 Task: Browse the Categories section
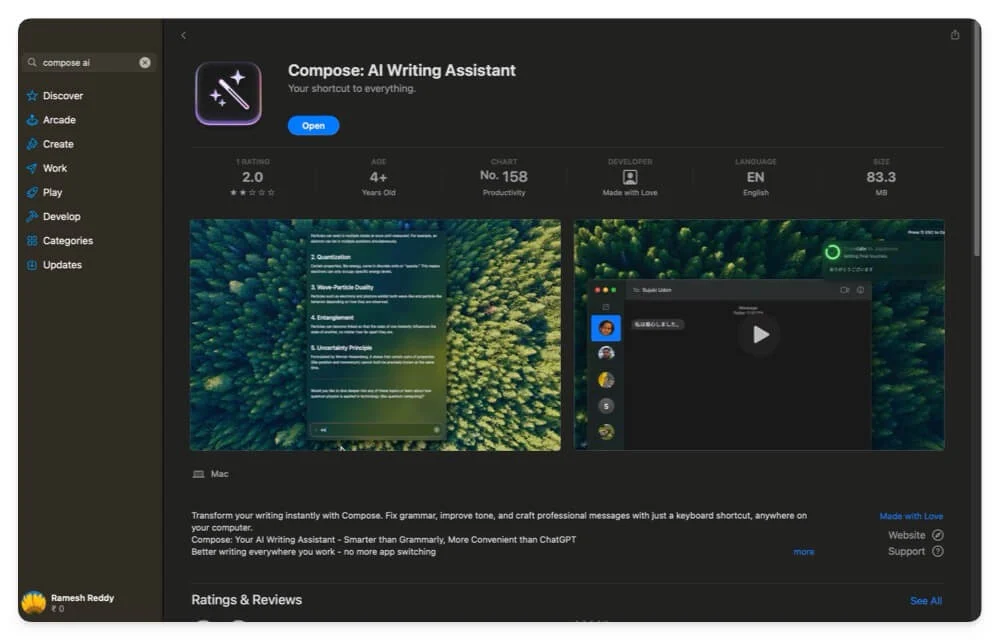68,241
